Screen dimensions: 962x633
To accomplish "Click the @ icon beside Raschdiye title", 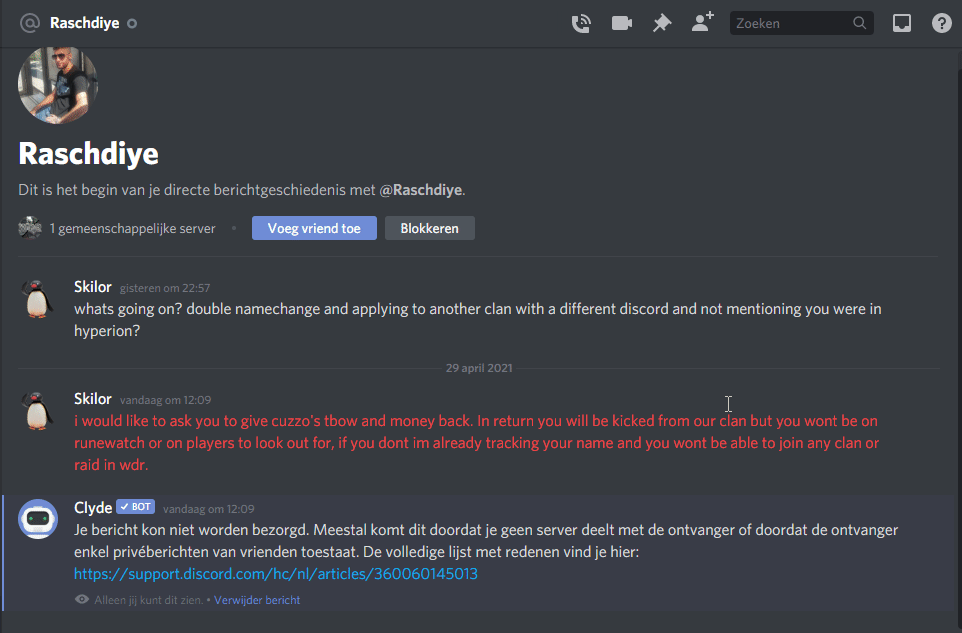I will (29, 23).
